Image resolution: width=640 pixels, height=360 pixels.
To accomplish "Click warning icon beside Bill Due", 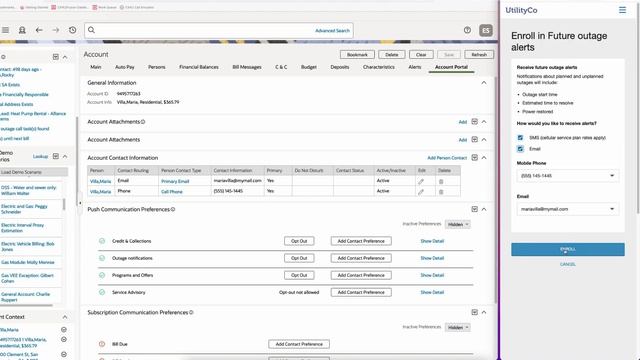I will coord(102,344).
